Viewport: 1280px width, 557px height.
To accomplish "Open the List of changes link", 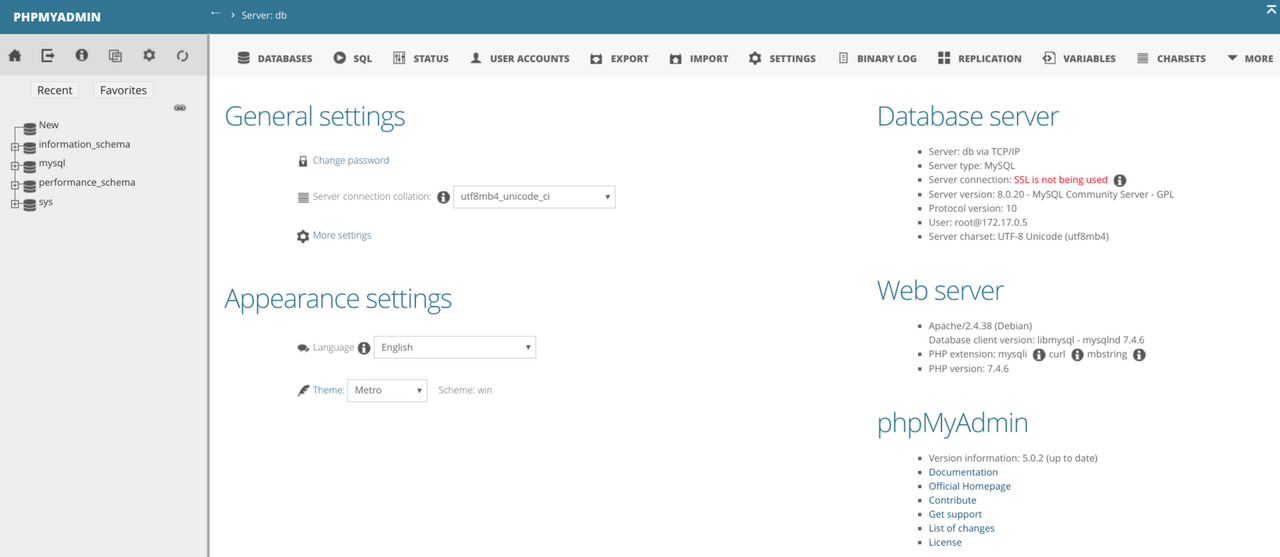I will (962, 528).
